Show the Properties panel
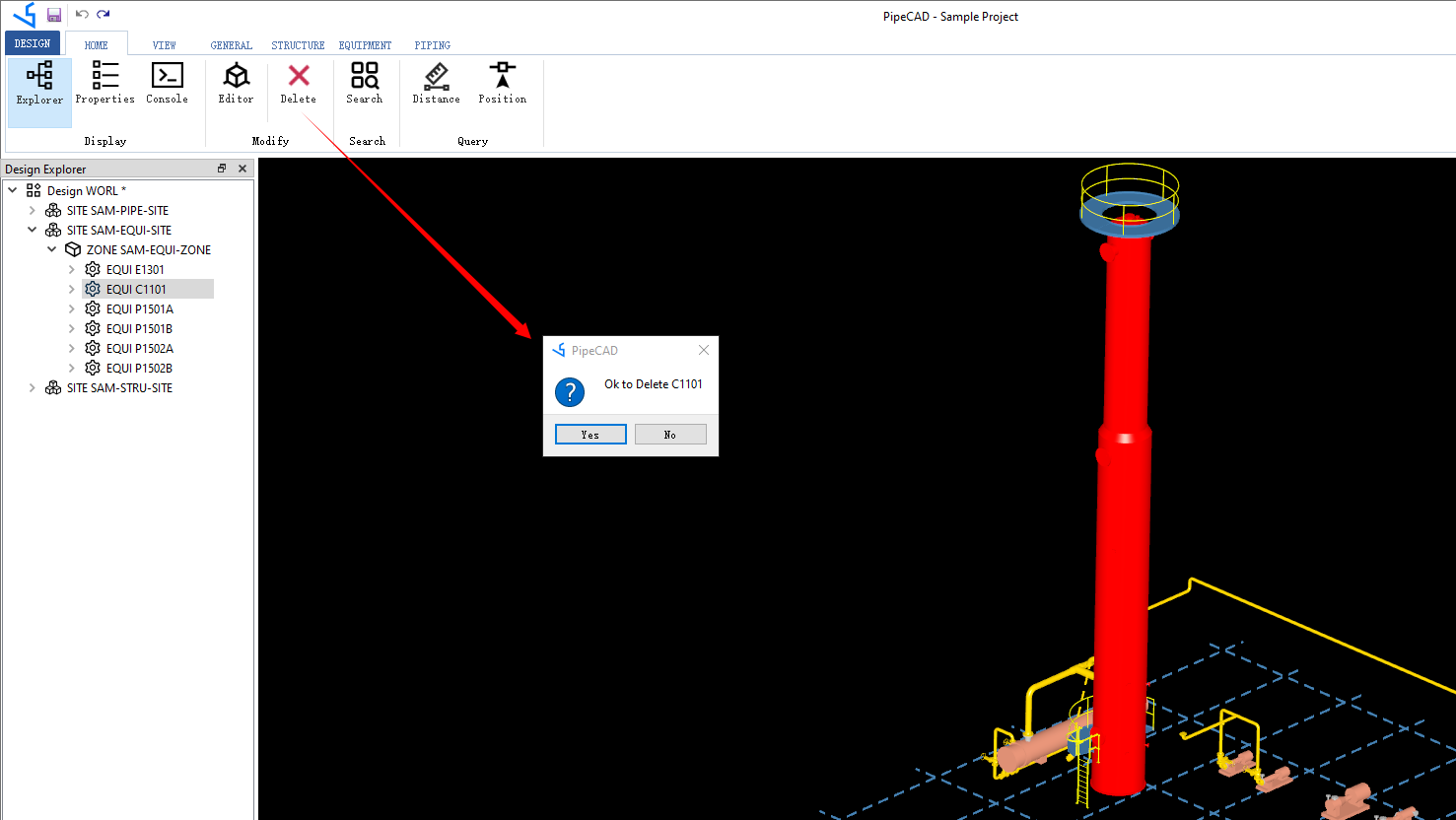Viewport: 1456px width, 820px height. click(104, 83)
